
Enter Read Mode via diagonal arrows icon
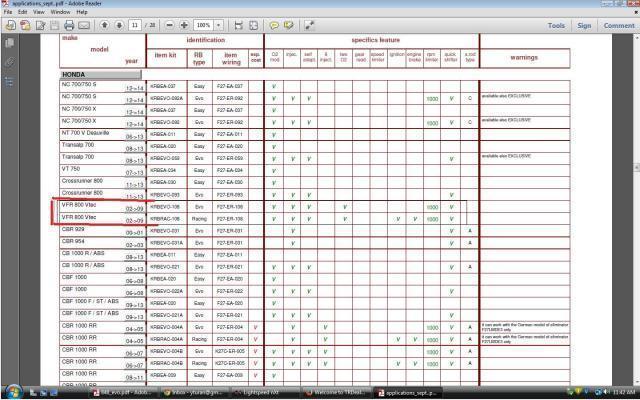(x=309, y=25)
